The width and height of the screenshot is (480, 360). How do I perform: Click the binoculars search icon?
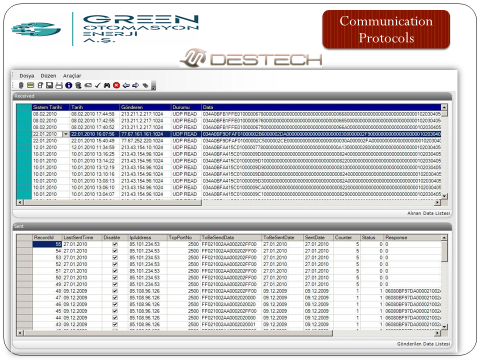click(107, 85)
